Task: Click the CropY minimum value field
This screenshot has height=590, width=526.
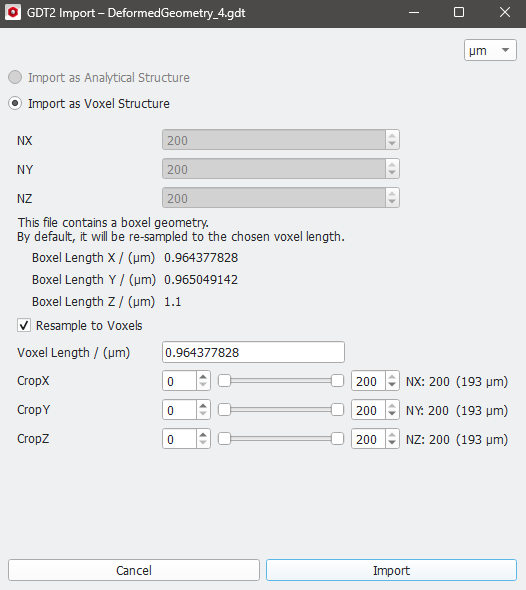Action: (179, 410)
